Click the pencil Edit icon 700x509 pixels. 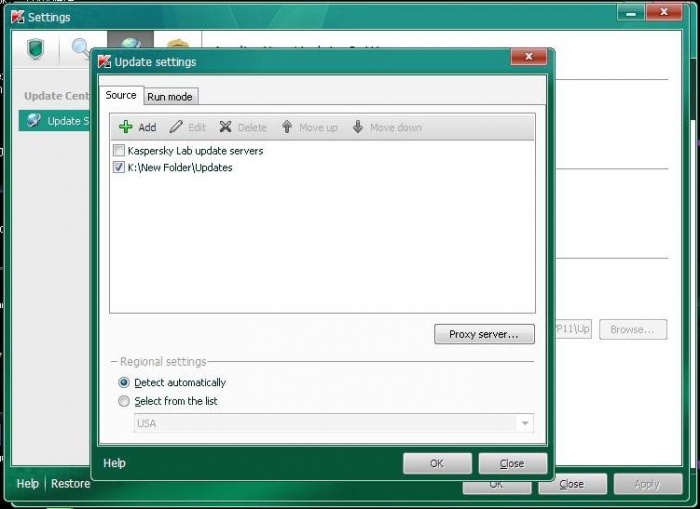[x=176, y=127]
